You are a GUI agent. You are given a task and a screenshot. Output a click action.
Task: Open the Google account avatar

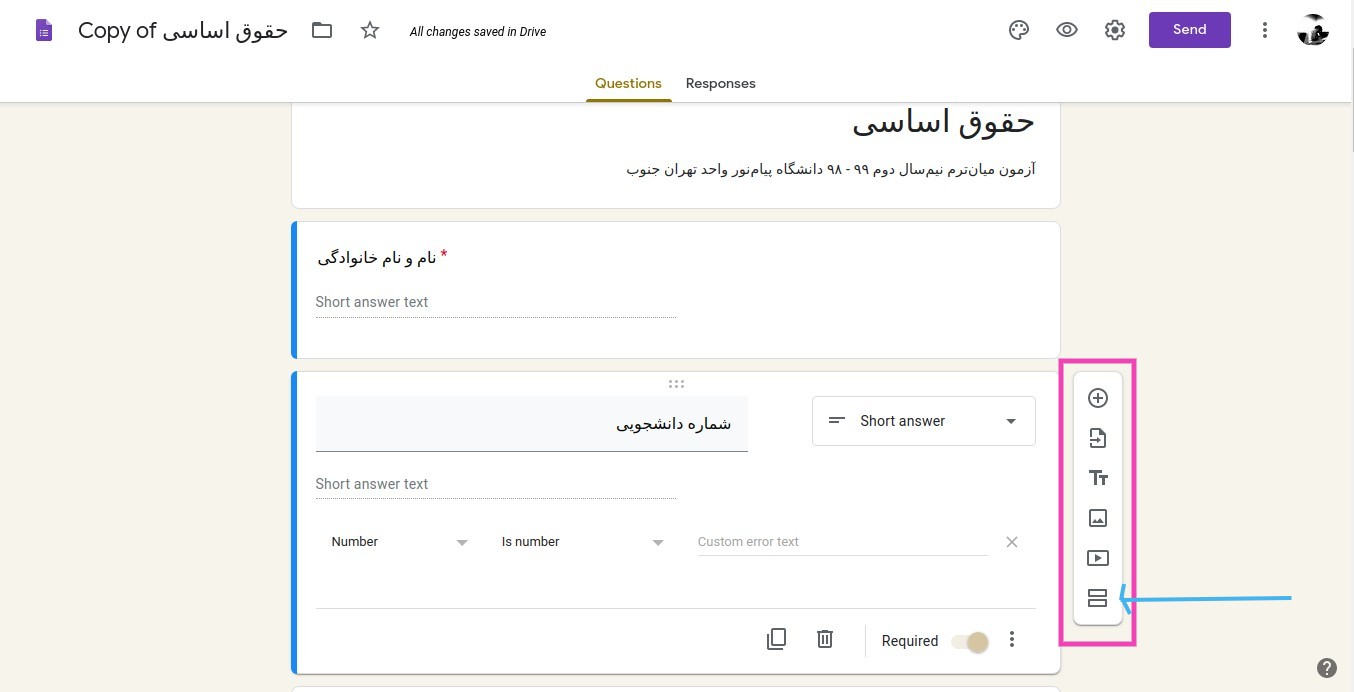[1313, 30]
